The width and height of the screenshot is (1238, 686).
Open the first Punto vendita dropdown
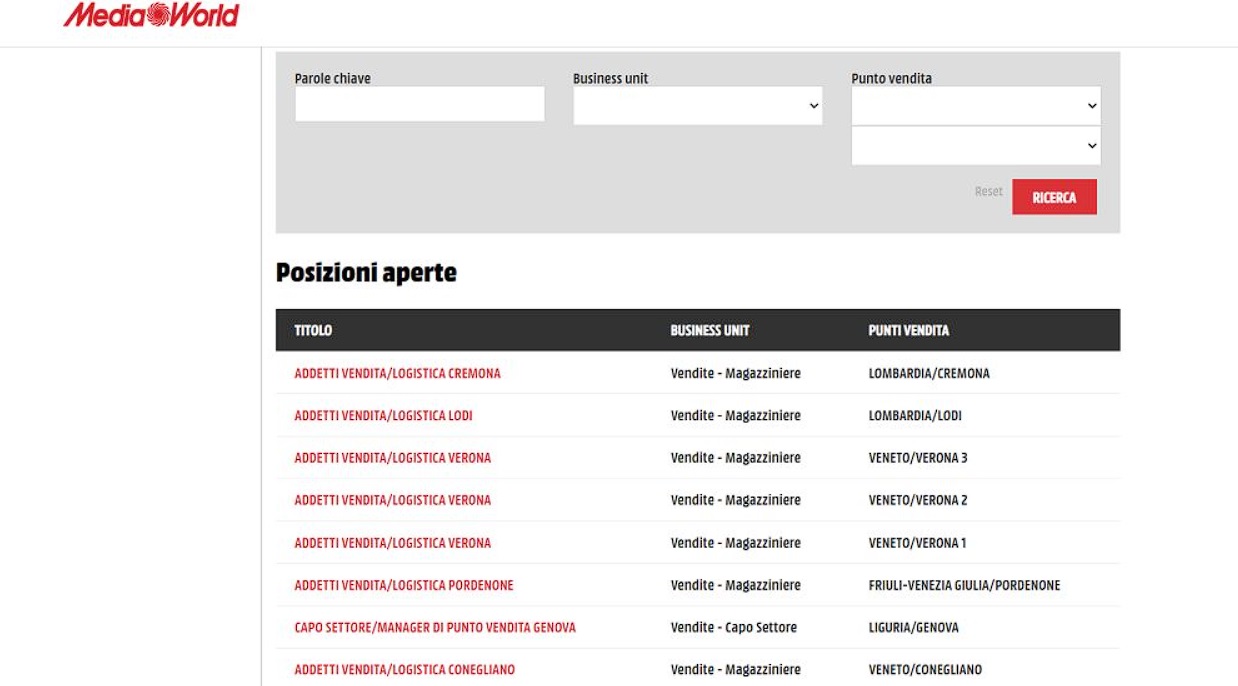(976, 105)
